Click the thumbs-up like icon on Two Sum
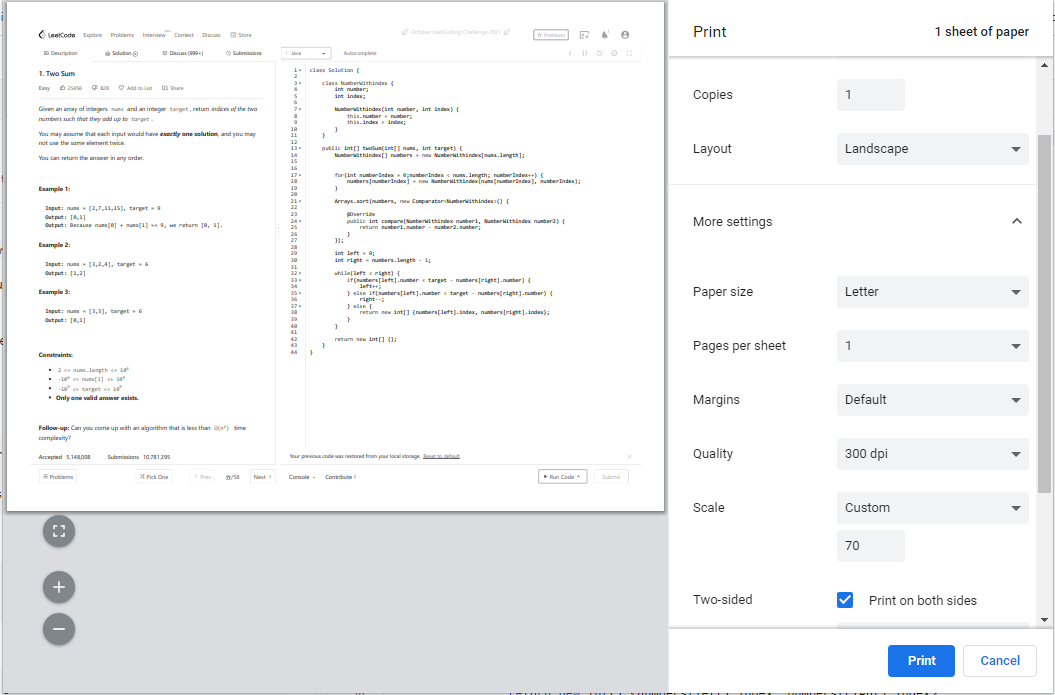The width and height of the screenshot is (1055, 695). [x=63, y=87]
